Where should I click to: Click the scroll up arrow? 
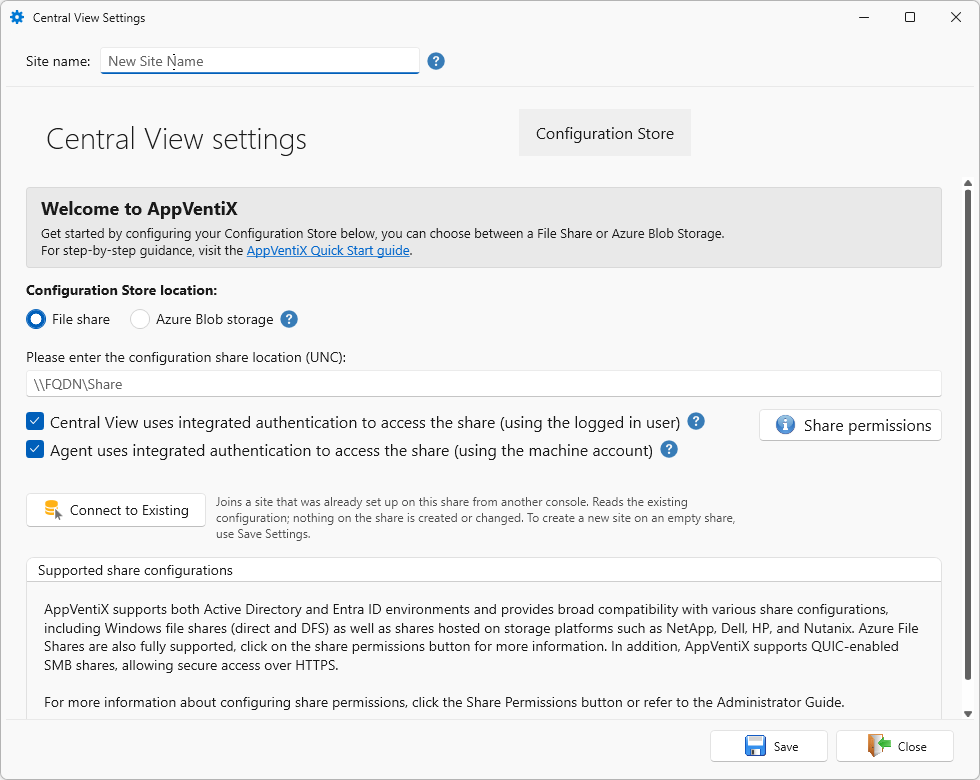(968, 183)
